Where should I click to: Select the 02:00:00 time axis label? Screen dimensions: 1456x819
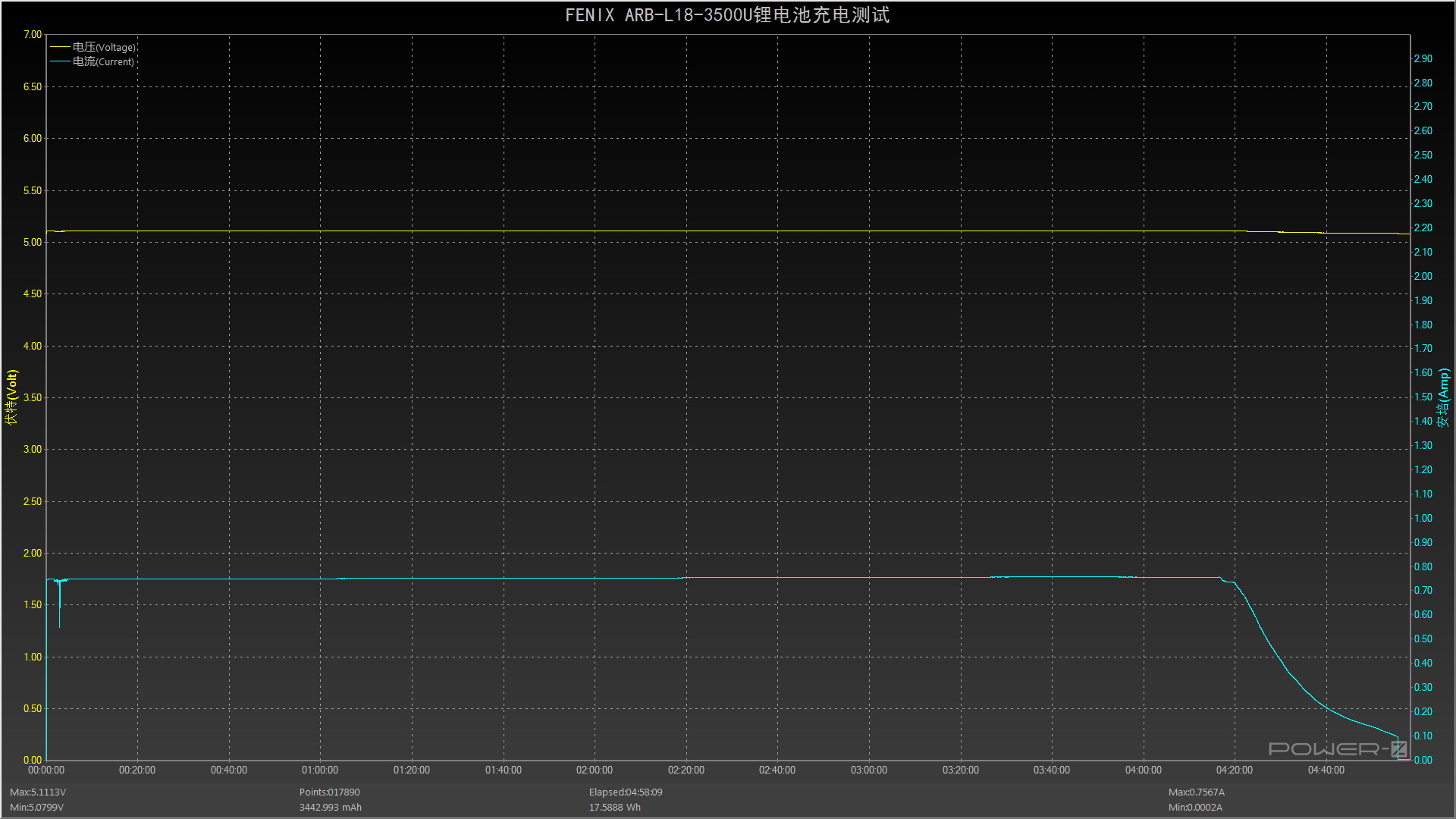[x=594, y=770]
